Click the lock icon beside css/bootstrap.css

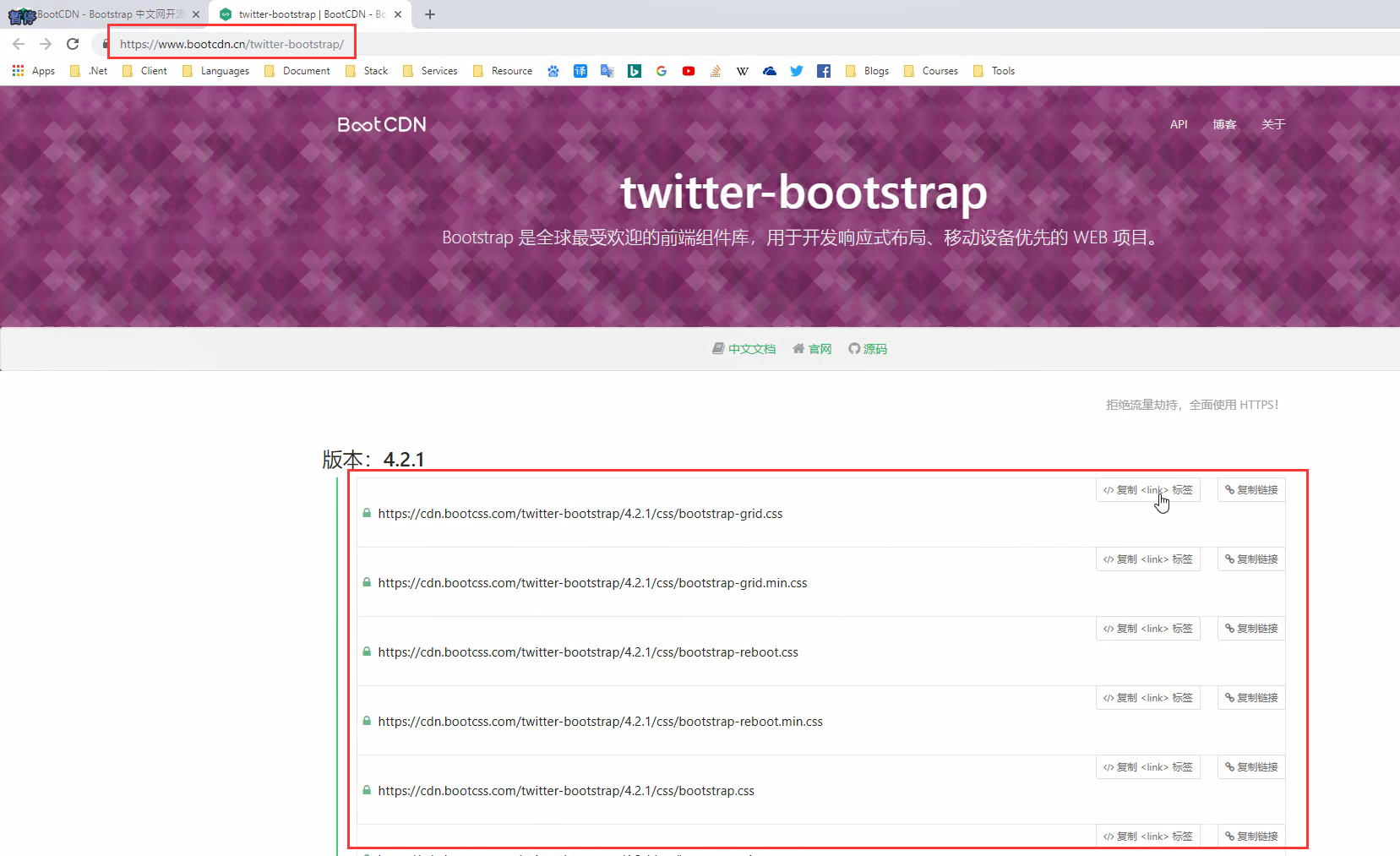coord(367,790)
